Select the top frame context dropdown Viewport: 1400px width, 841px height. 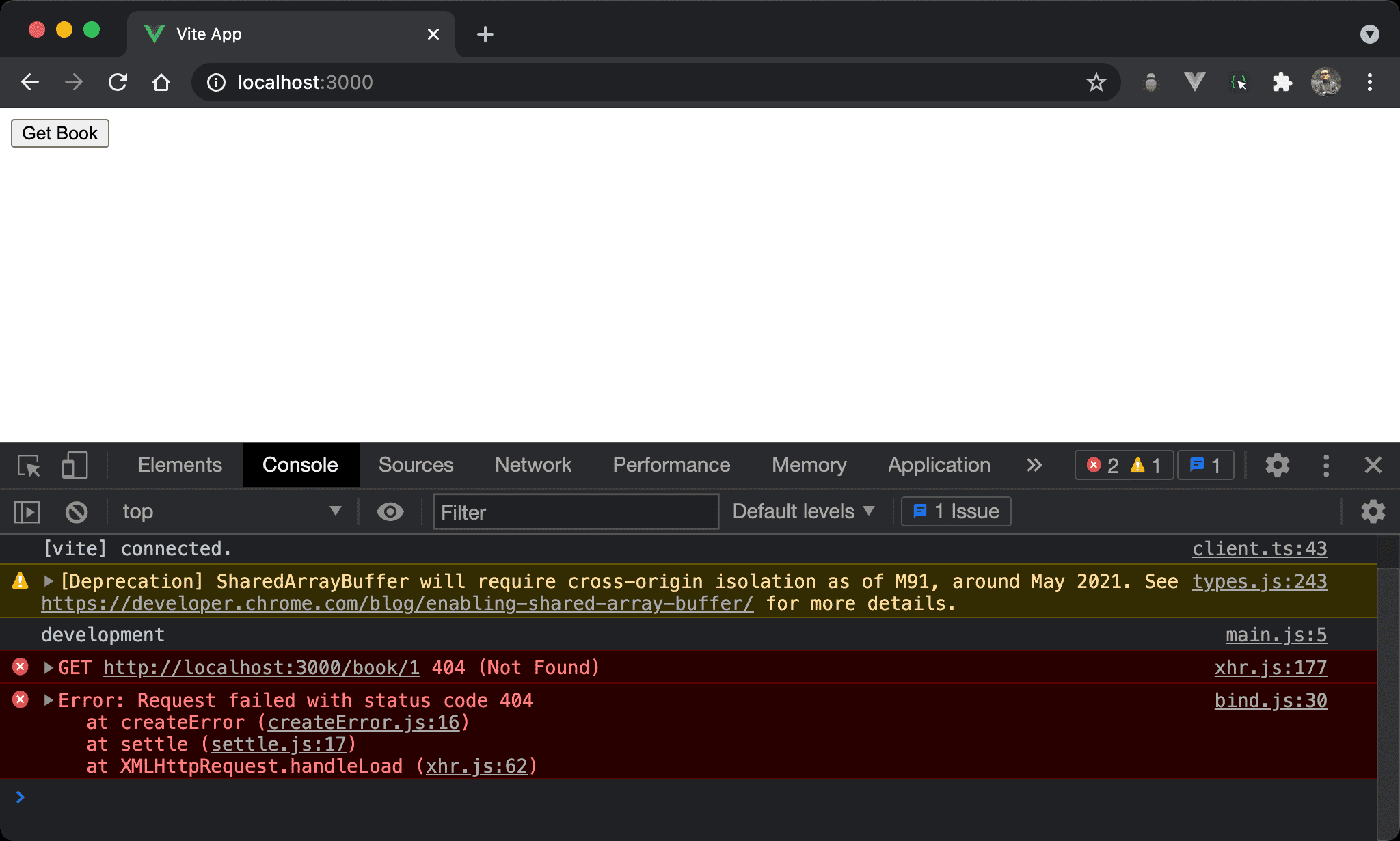point(229,511)
